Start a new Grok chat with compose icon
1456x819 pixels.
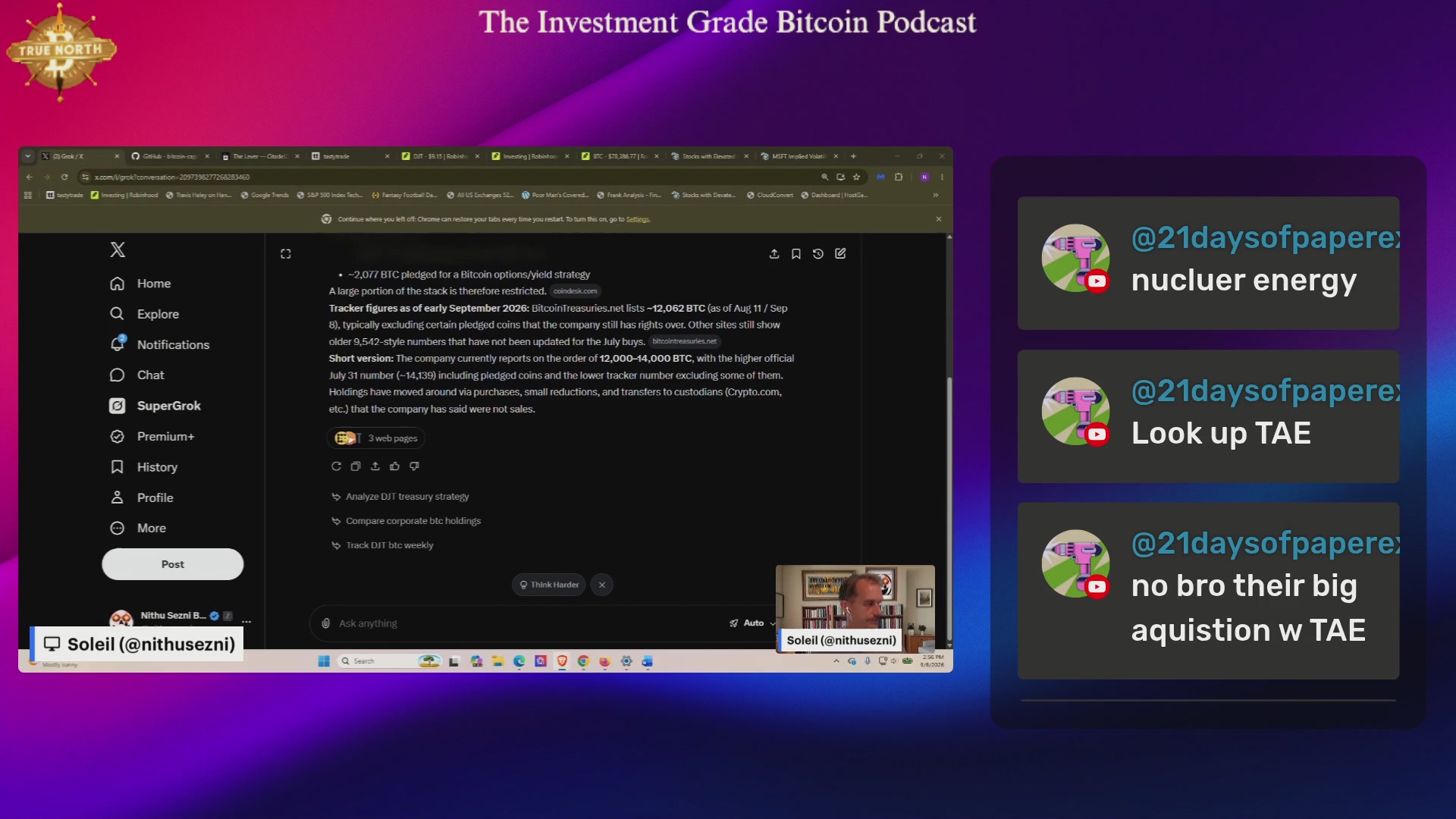click(840, 253)
